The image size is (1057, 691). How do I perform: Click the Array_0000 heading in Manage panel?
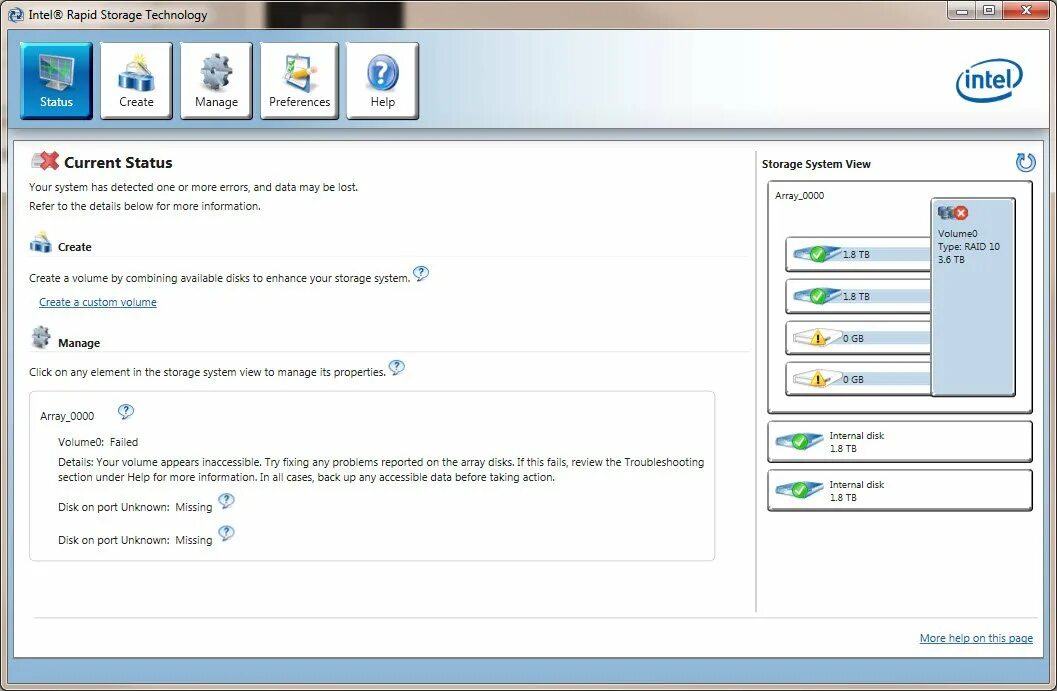pos(67,416)
